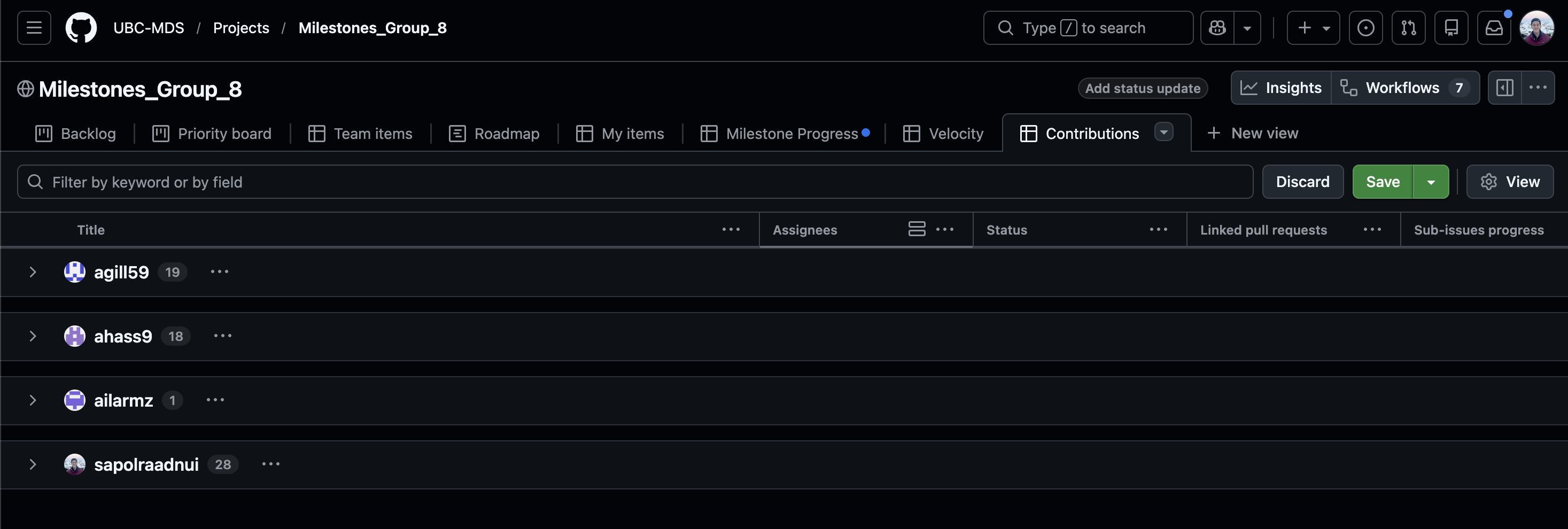Toggle the project side panel icon

pyautogui.click(x=1505, y=88)
